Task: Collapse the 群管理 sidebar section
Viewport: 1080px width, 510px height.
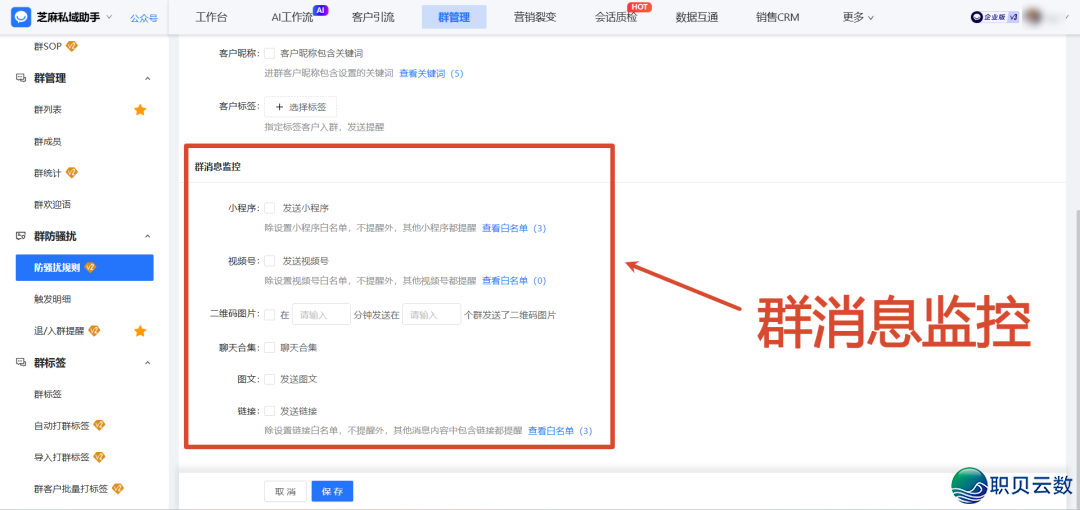Action: click(x=147, y=79)
